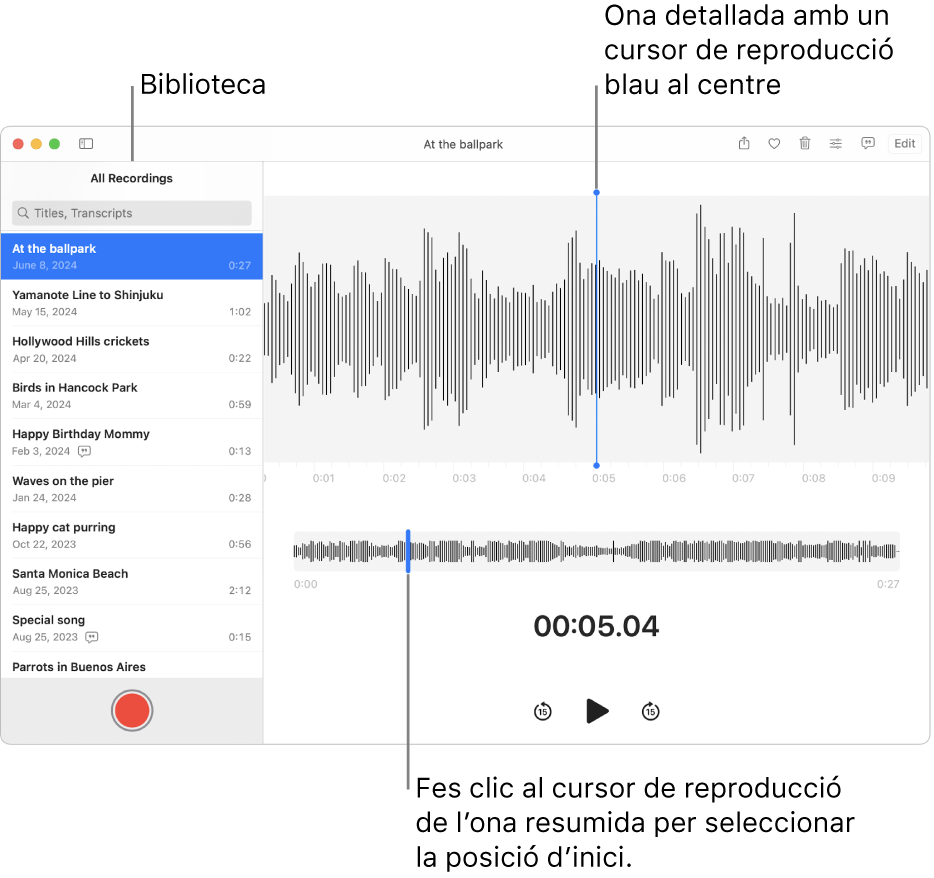Click the At the ballpark window title
This screenshot has height=878, width=934.
pos(463,144)
